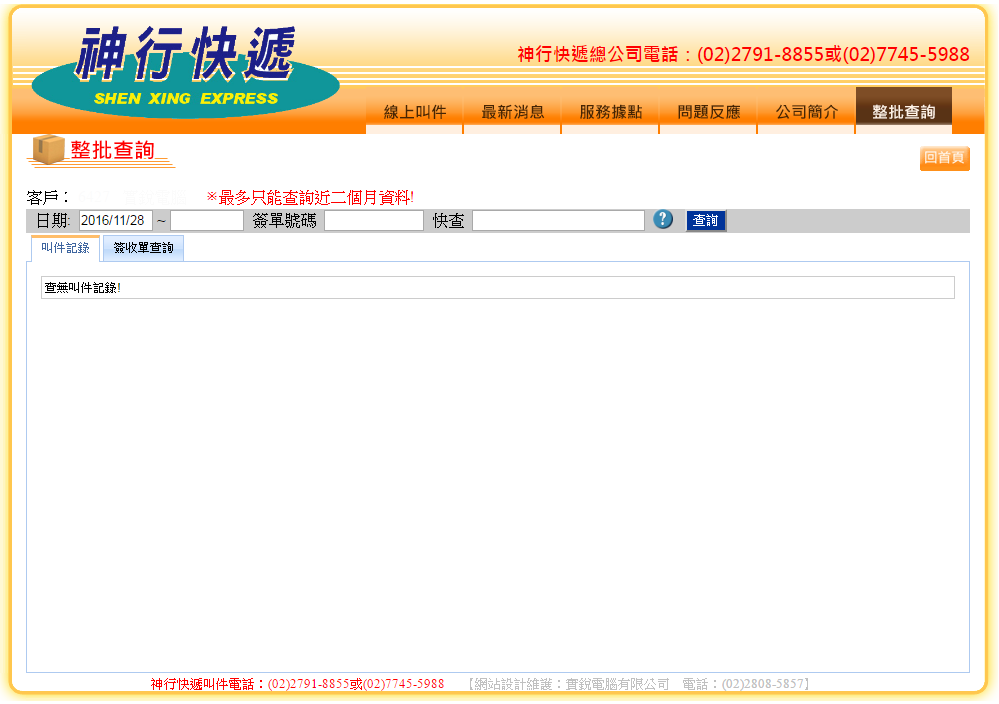Open the blue question mark help icon
The image size is (999, 704).
[x=663, y=219]
